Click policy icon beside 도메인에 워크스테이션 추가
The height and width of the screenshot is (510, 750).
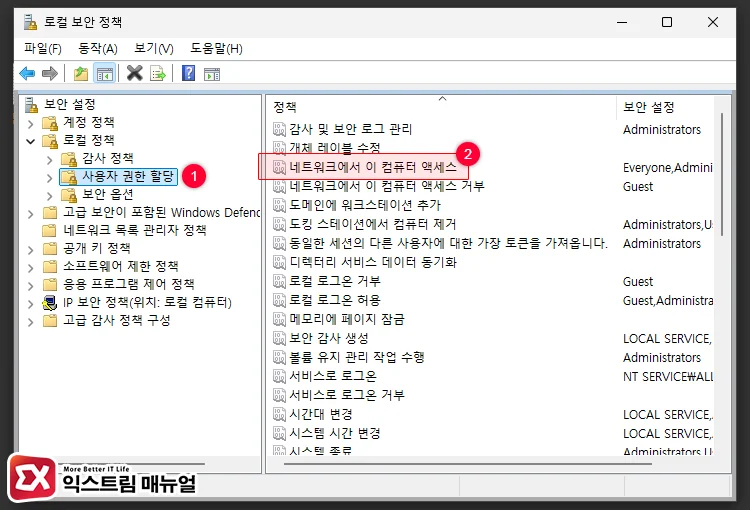(x=279, y=205)
